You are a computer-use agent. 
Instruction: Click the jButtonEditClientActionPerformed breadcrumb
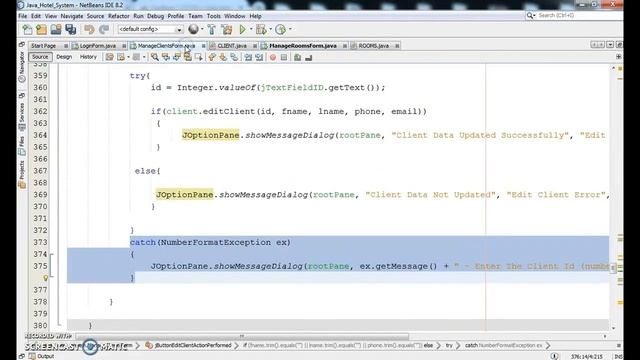coord(189,345)
